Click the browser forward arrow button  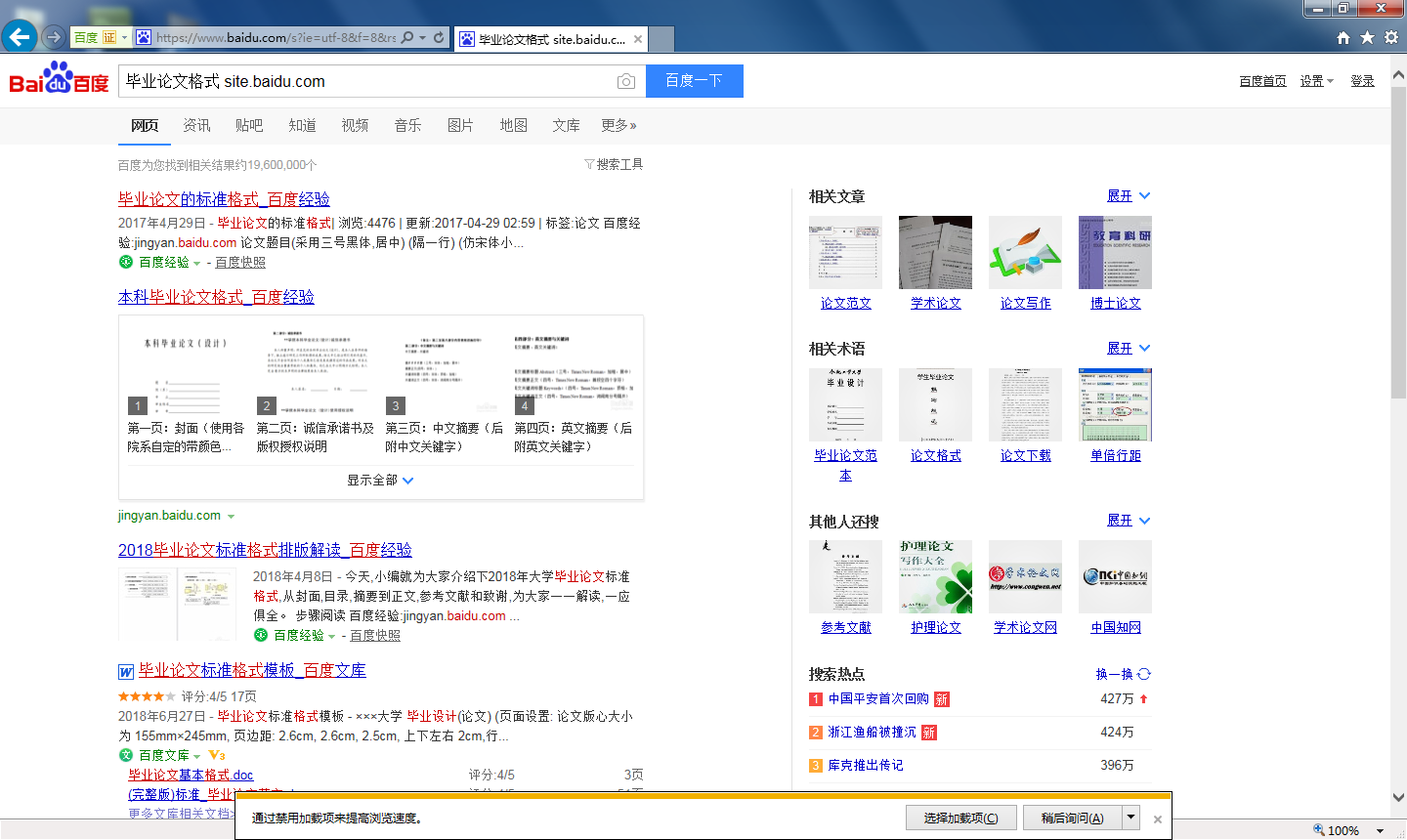tap(54, 37)
